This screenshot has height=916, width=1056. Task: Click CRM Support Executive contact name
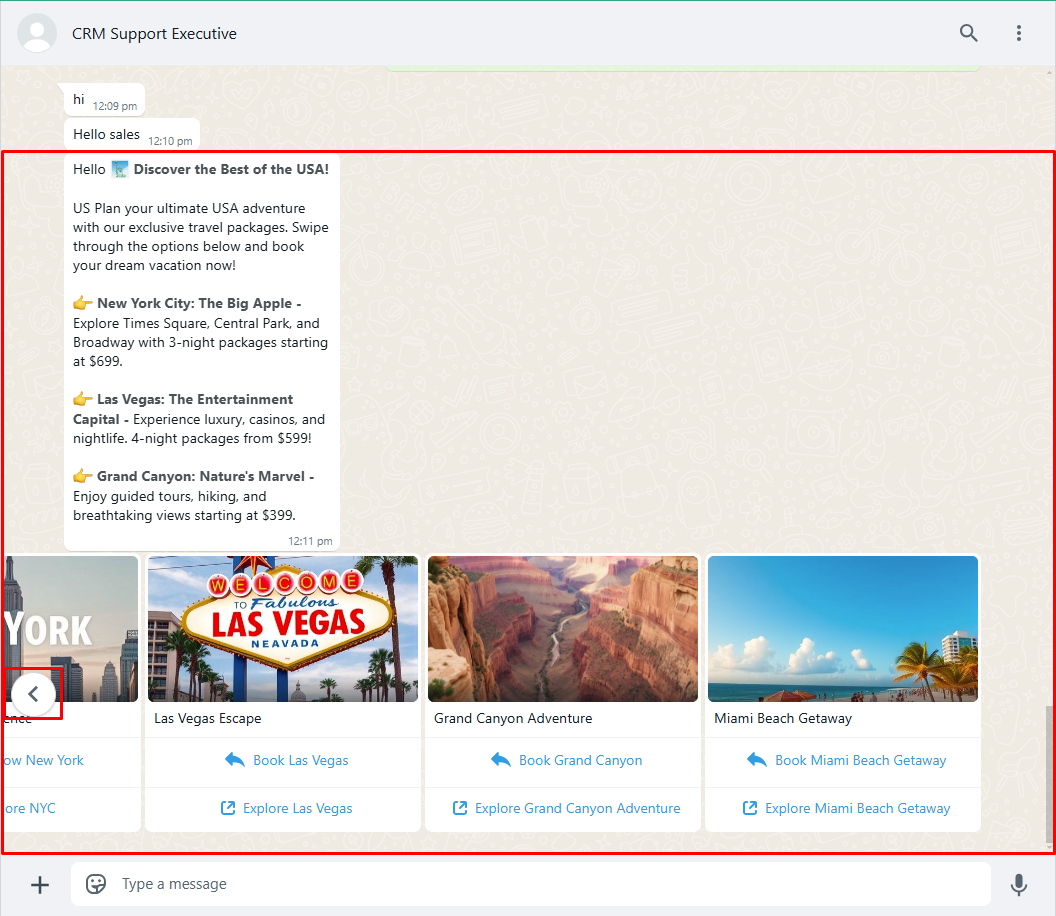(x=154, y=33)
